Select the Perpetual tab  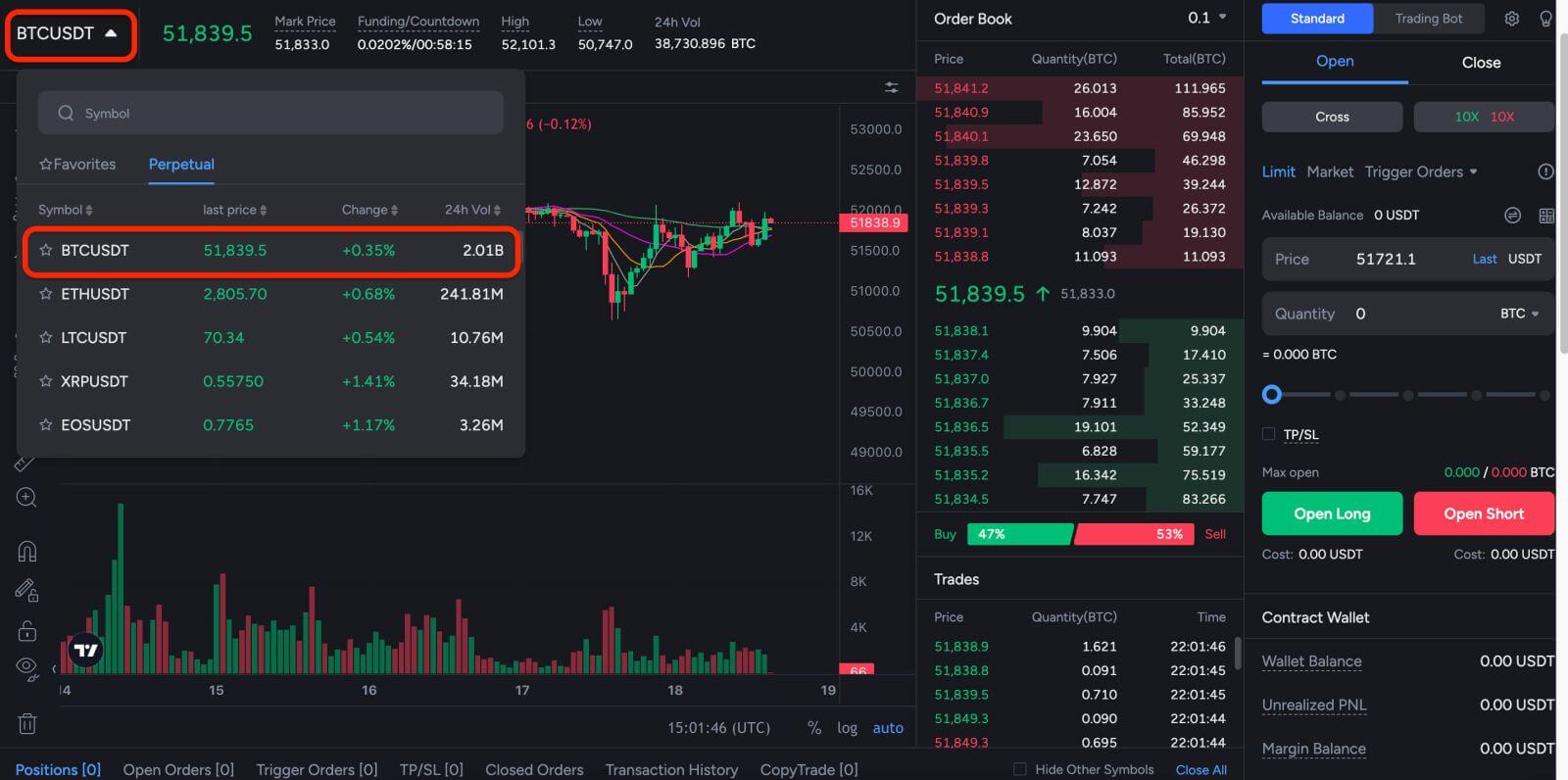tap(181, 164)
